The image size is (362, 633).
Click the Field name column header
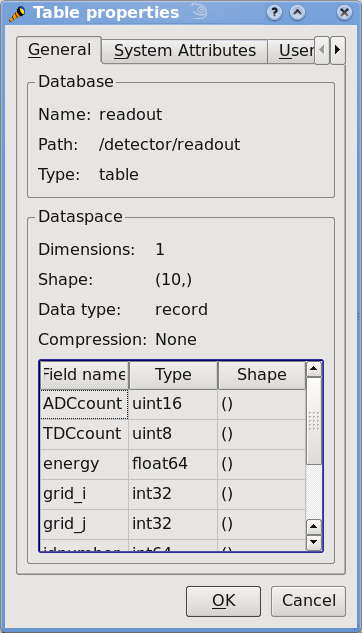pos(84,375)
